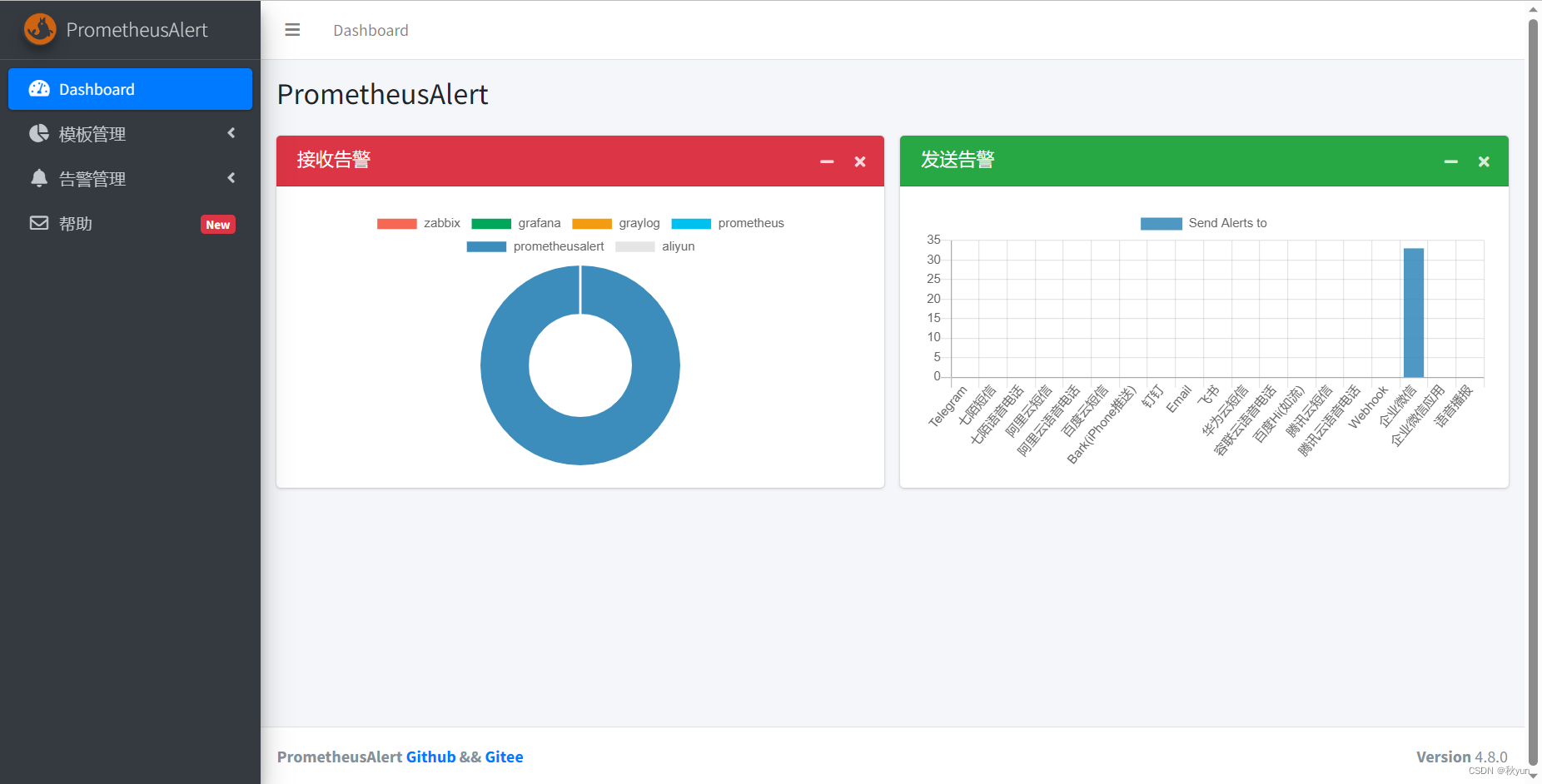
Task: Expand the 告警管理 chevron arrow
Action: (231, 178)
